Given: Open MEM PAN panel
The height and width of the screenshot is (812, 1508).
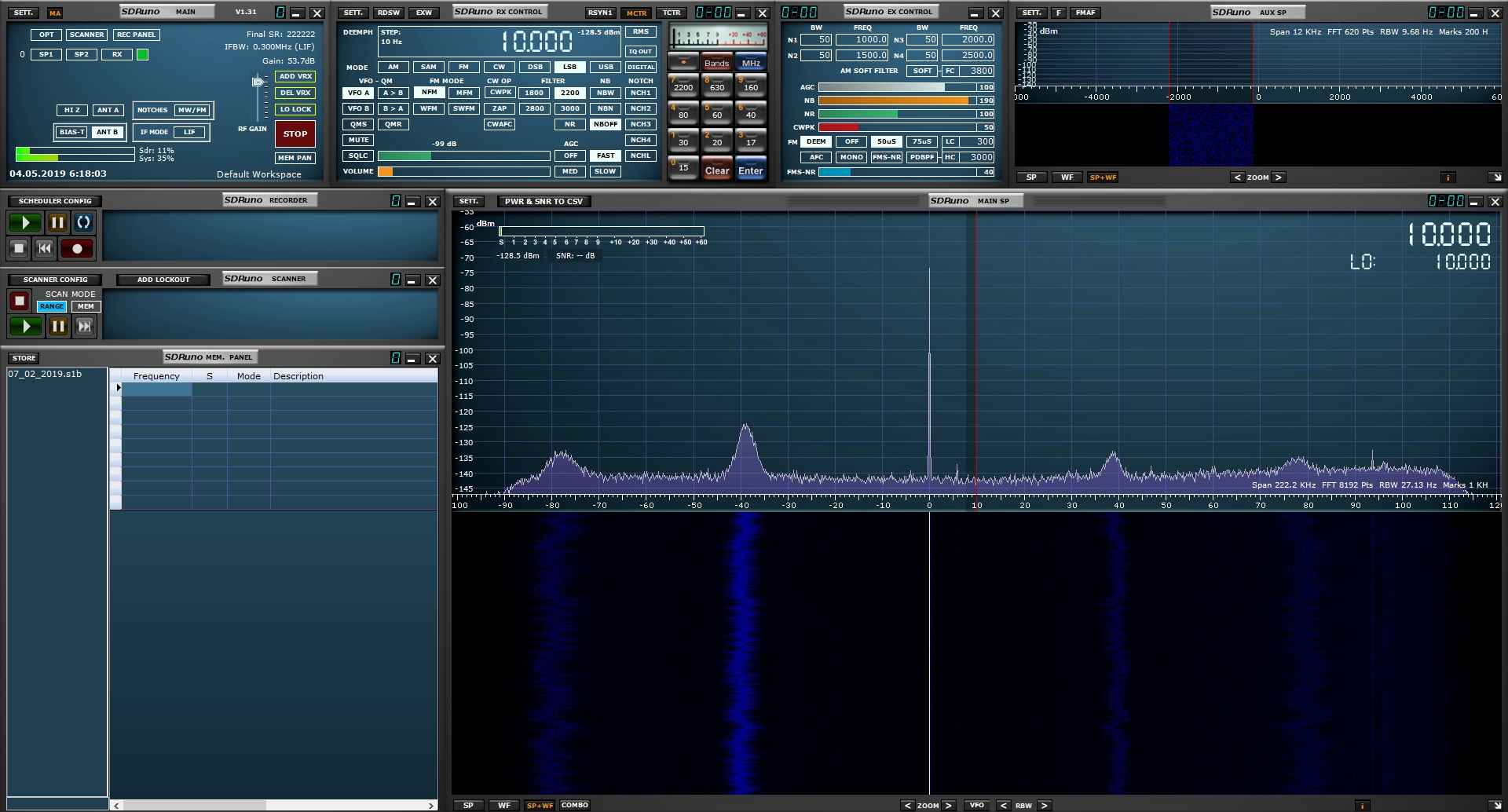Looking at the screenshot, I should coord(295,158).
